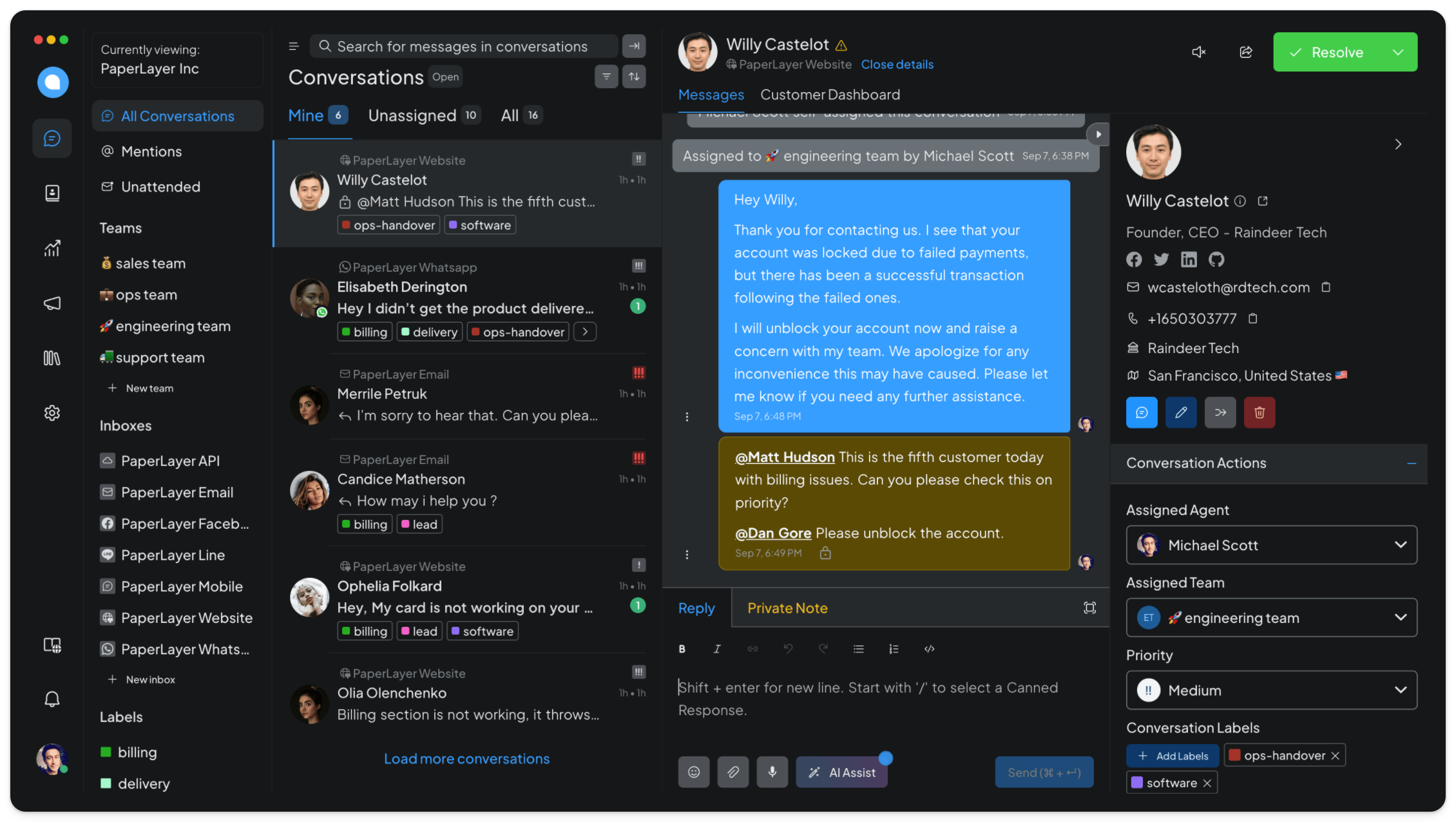The height and width of the screenshot is (822, 1456).
Task: Open Willy Castelot's LinkedIn profile icon
Action: tap(1189, 260)
